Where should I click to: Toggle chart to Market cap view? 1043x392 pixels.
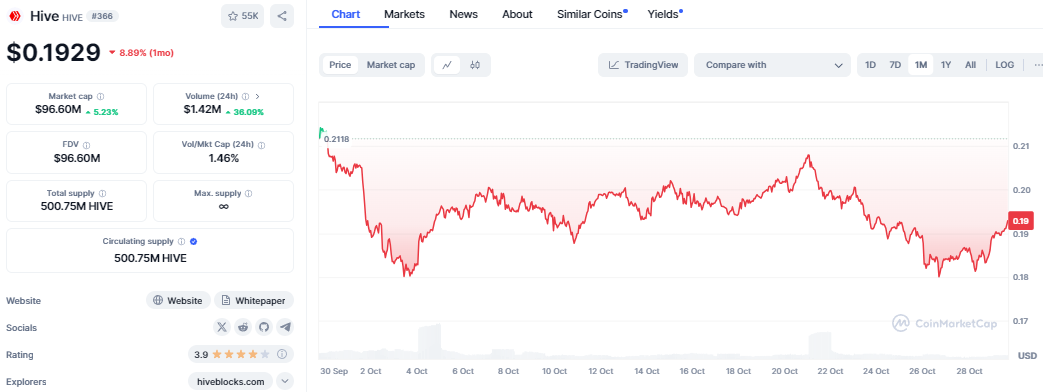coord(391,65)
